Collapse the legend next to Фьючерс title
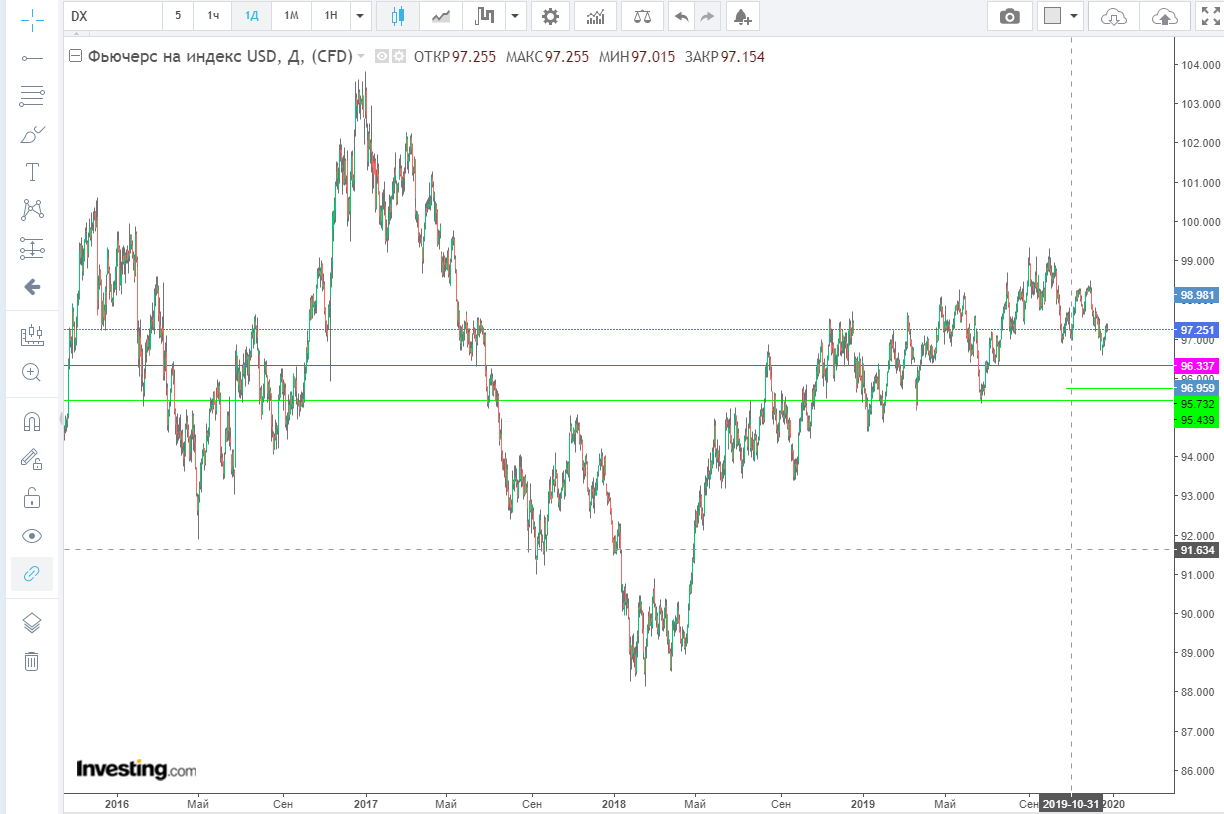This screenshot has width=1224, height=814. point(74,57)
